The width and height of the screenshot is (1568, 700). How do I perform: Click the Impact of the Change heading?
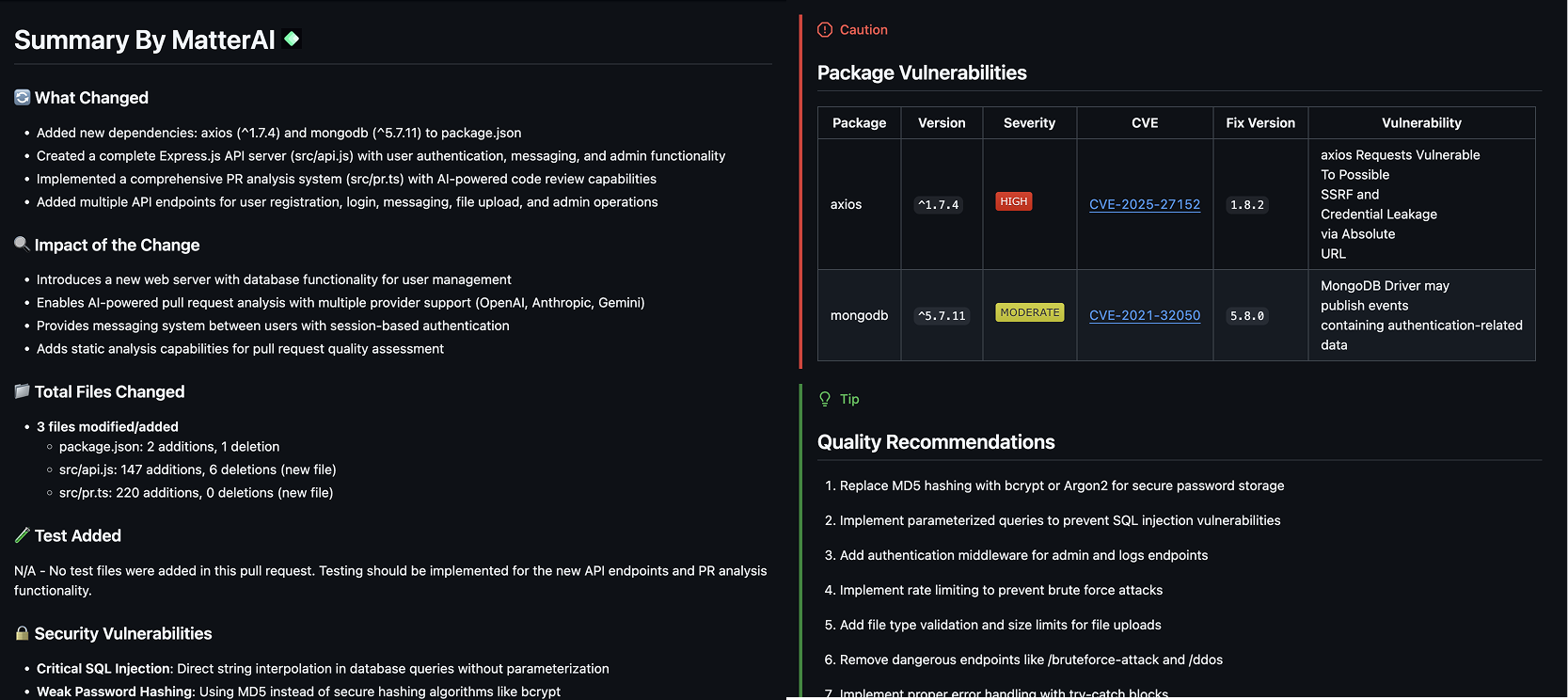117,245
